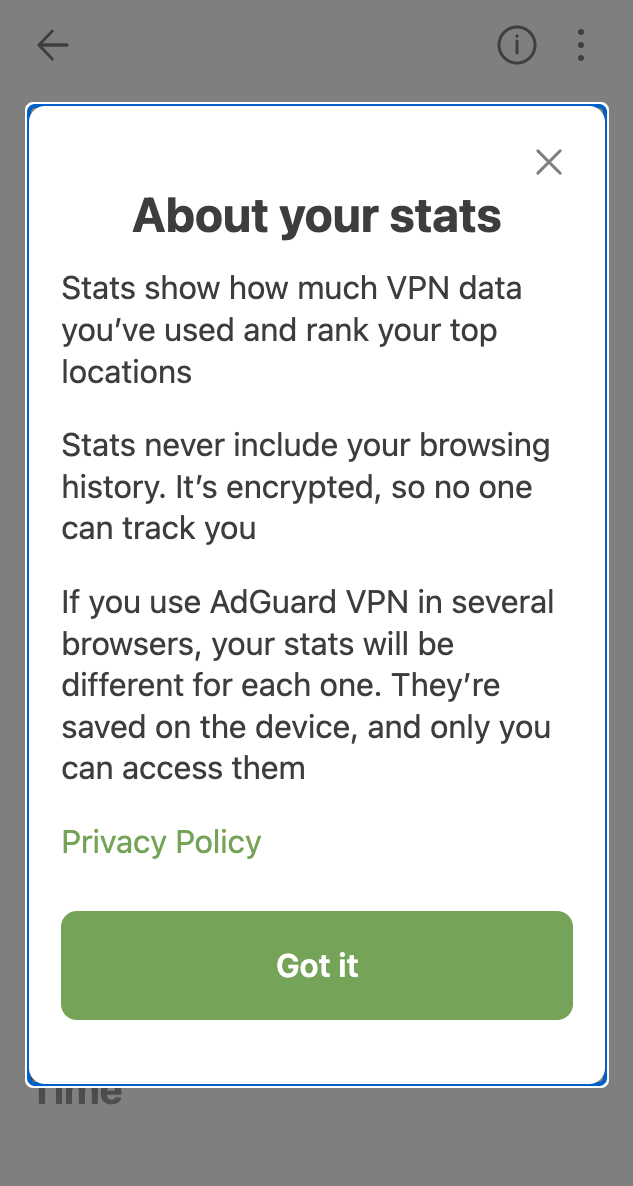Close the About your stats dialog
Screen dimensions: 633x1186
(548, 162)
